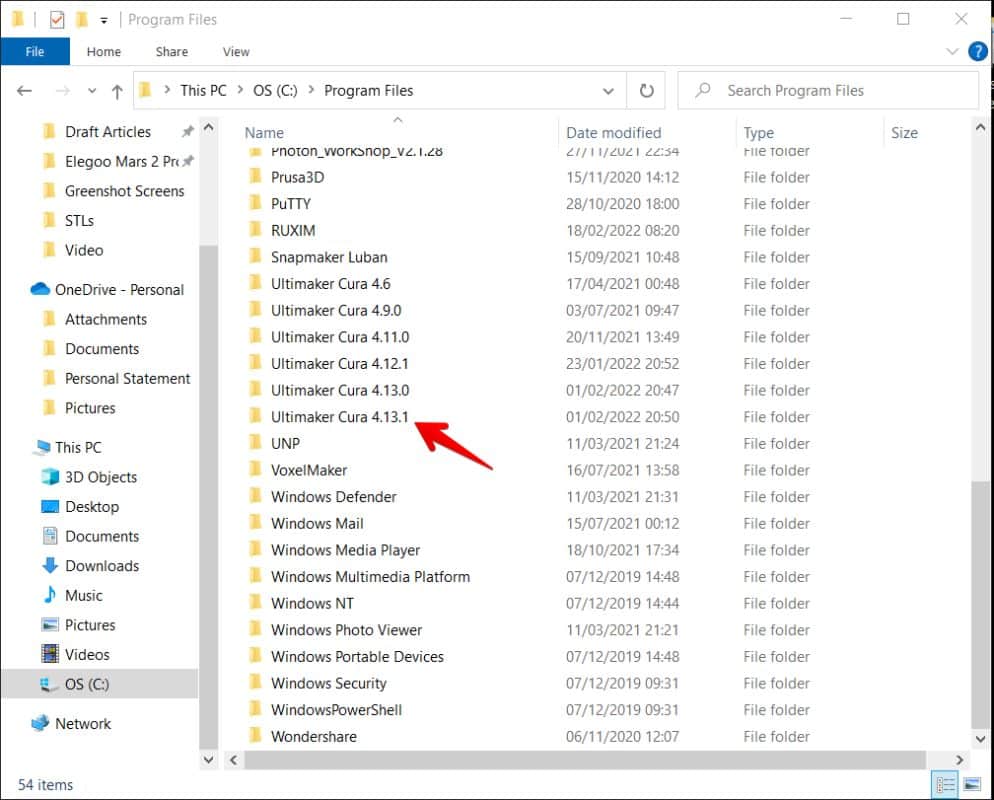This screenshot has height=800, width=994.
Task: Open 3D Objects in navigation pane
Action: tap(101, 477)
